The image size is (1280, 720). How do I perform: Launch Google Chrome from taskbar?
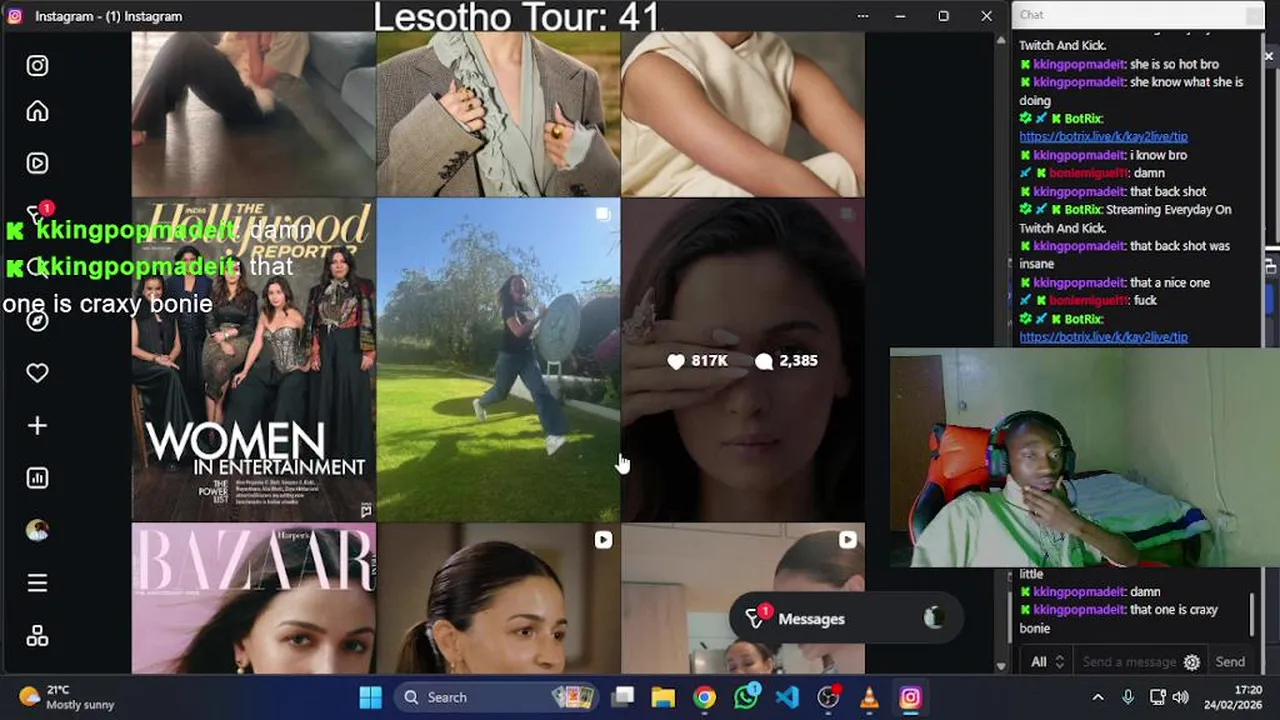coord(705,697)
